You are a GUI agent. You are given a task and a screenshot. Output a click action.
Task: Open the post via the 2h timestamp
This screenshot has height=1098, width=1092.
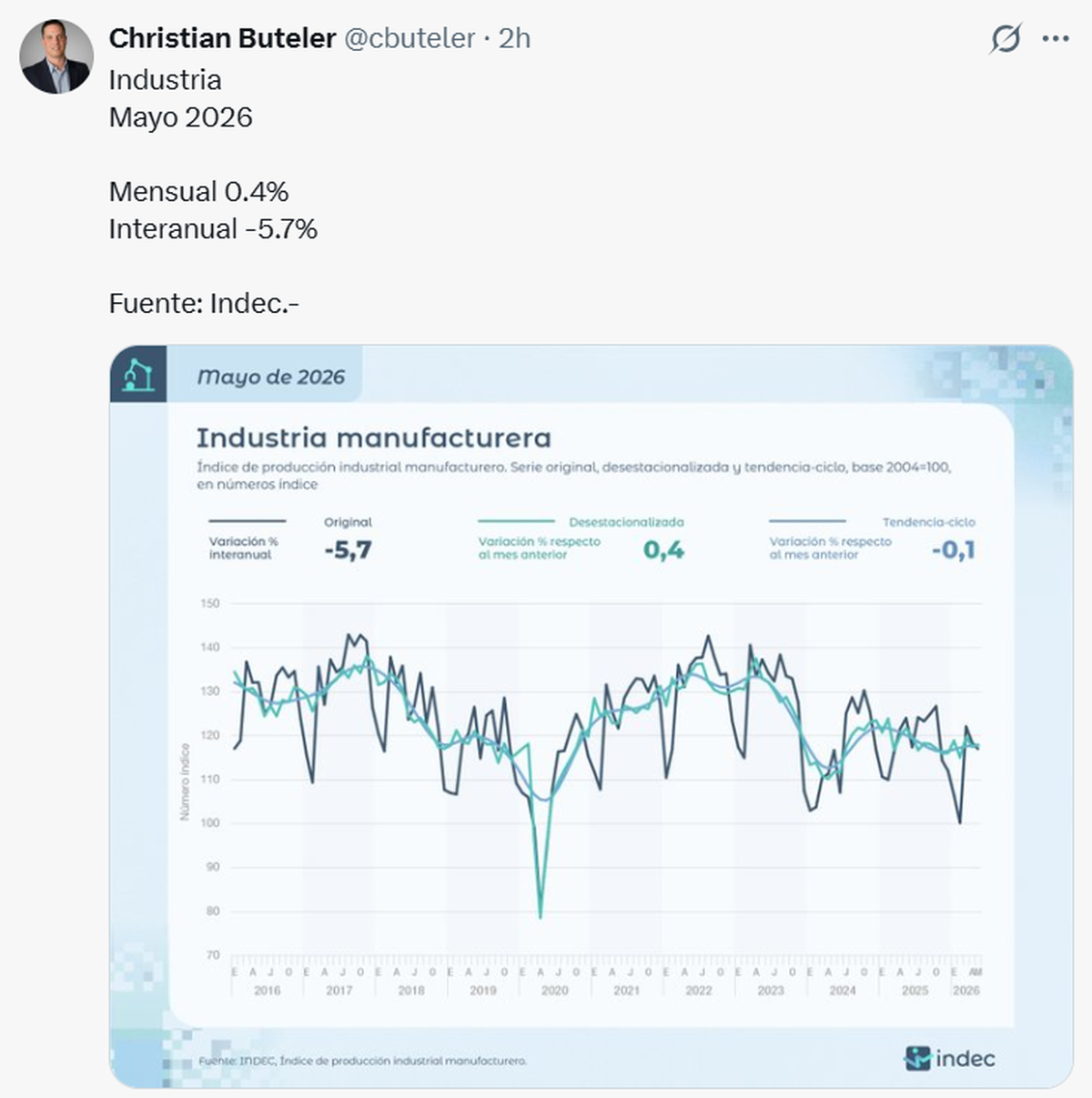pos(515,38)
